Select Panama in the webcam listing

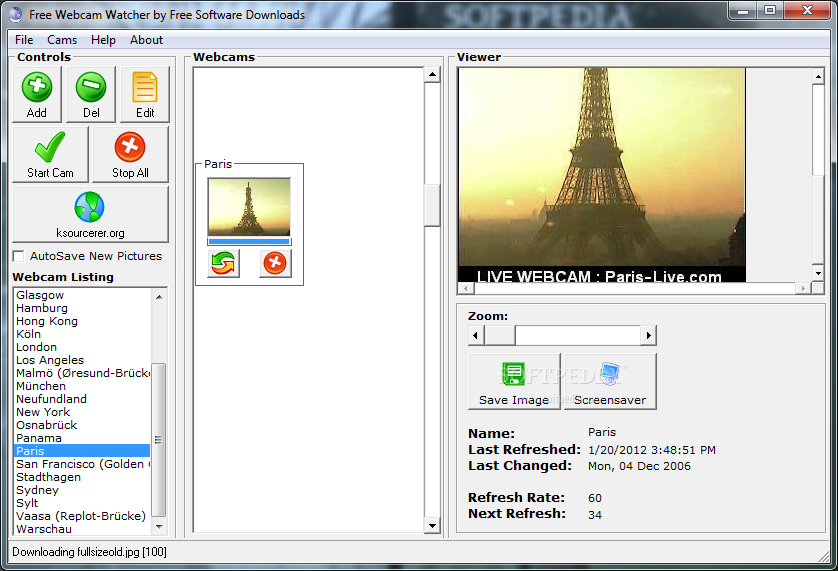(x=82, y=438)
